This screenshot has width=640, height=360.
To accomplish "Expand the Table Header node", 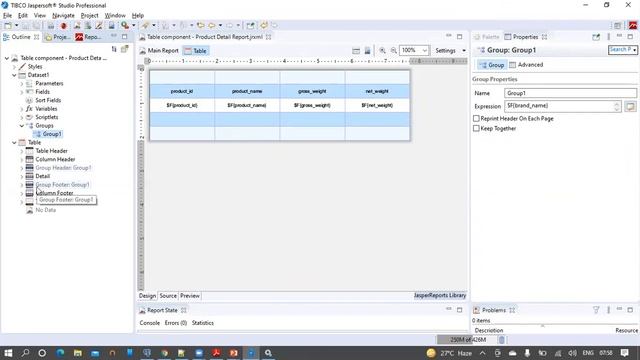I will [22, 151].
